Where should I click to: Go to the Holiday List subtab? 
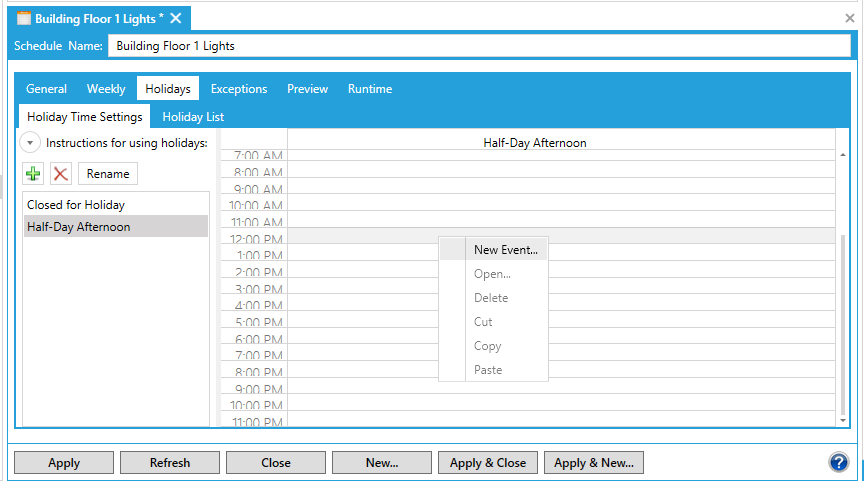pos(193,117)
